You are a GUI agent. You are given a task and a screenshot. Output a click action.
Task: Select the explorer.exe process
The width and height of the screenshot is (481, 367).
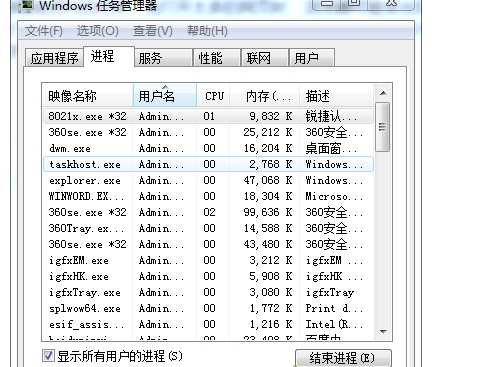point(208,180)
